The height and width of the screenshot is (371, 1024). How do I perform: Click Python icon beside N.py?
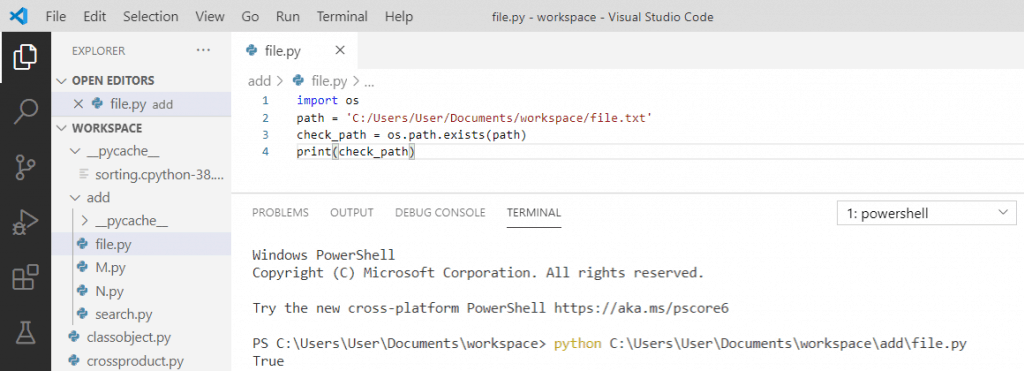(x=82, y=291)
